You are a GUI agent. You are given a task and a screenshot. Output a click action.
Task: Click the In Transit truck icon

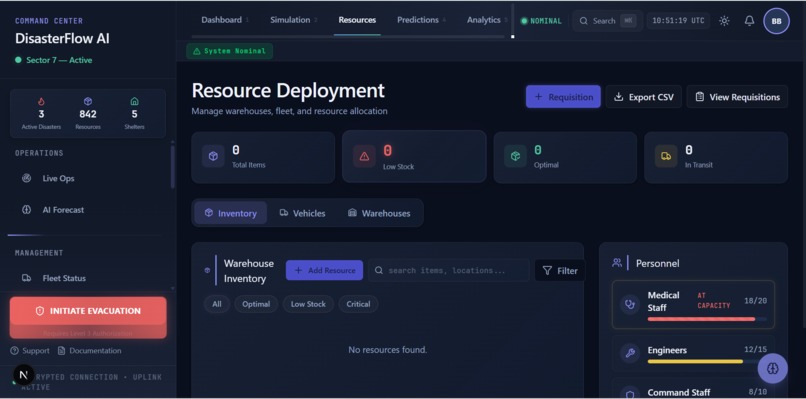tap(666, 156)
